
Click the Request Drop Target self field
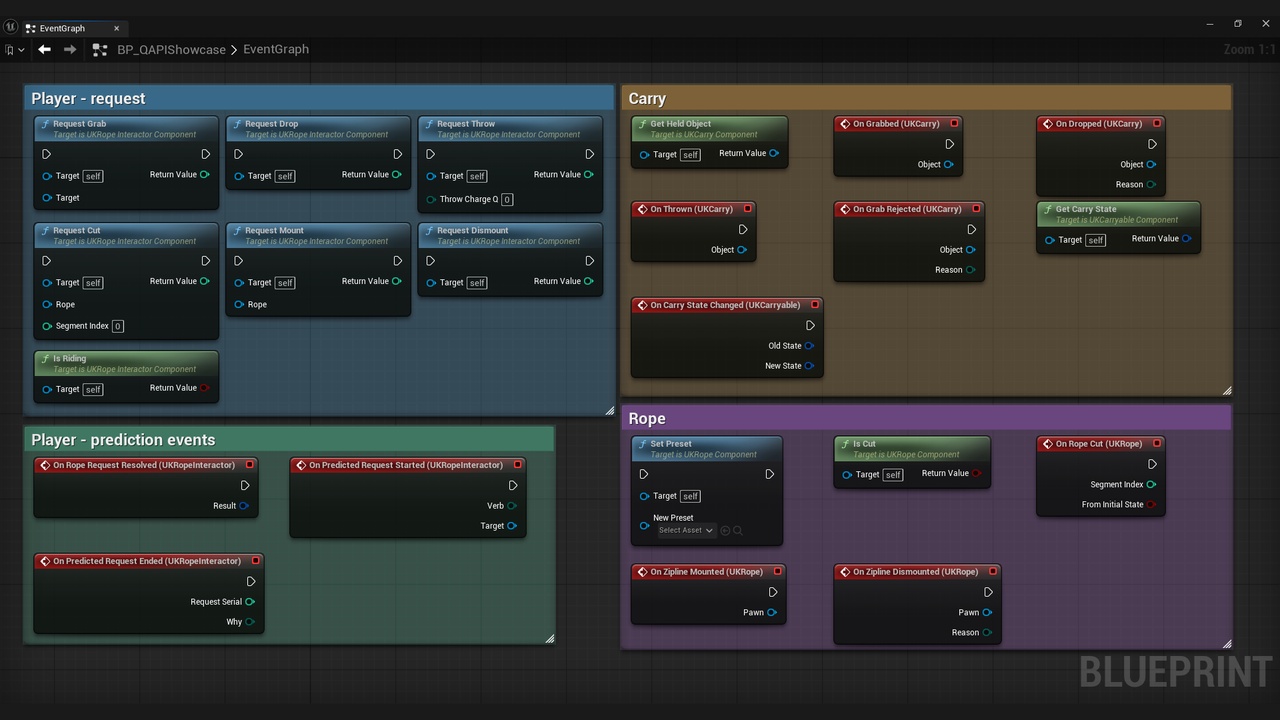(x=285, y=176)
